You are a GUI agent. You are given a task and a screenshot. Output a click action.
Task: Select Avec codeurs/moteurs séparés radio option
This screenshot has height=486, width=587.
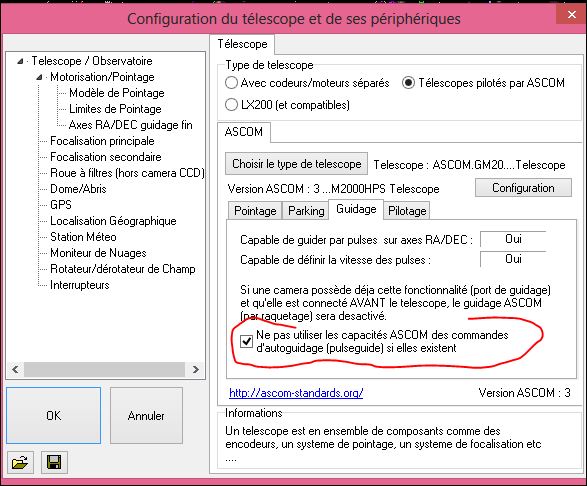(x=231, y=83)
